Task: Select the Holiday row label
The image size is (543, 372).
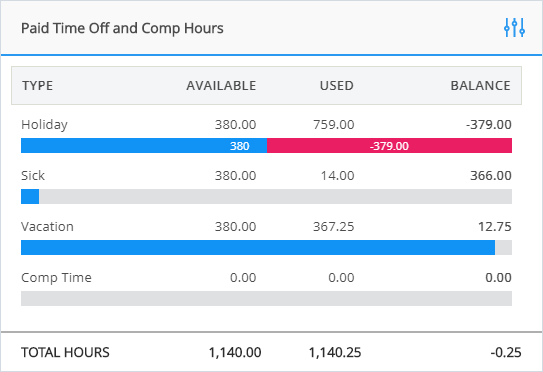Action: point(44,125)
